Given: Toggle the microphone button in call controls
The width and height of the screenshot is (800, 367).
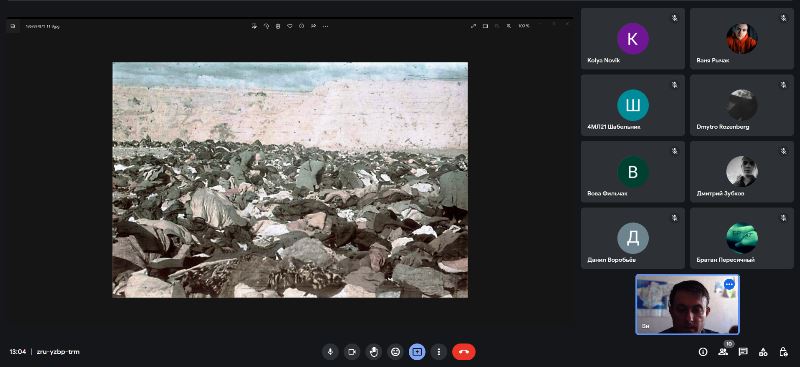Looking at the screenshot, I should (x=330, y=352).
